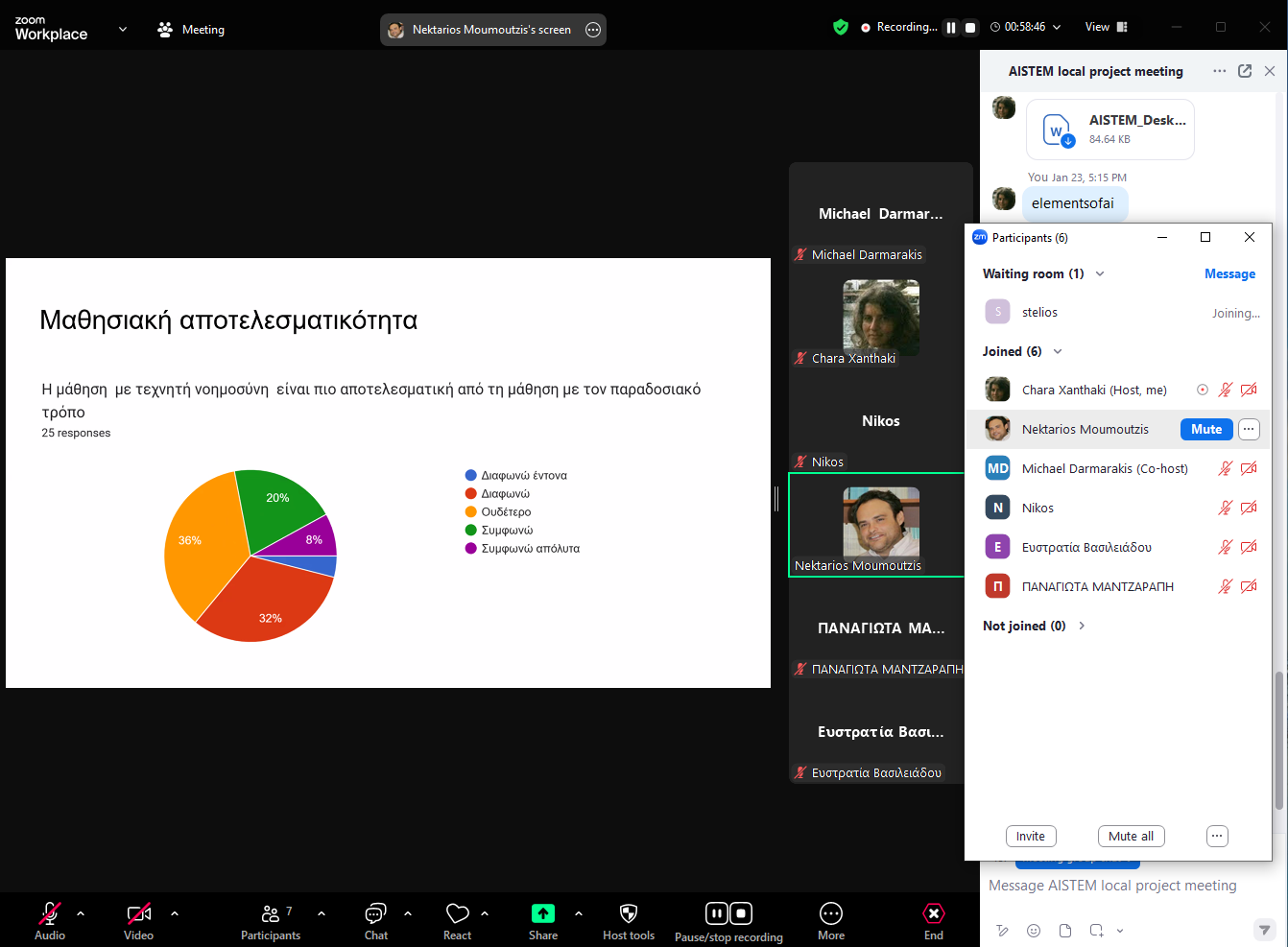The height and width of the screenshot is (947, 1288).
Task: Click the Message AISTEM local project meeting field
Action: [x=1113, y=886]
